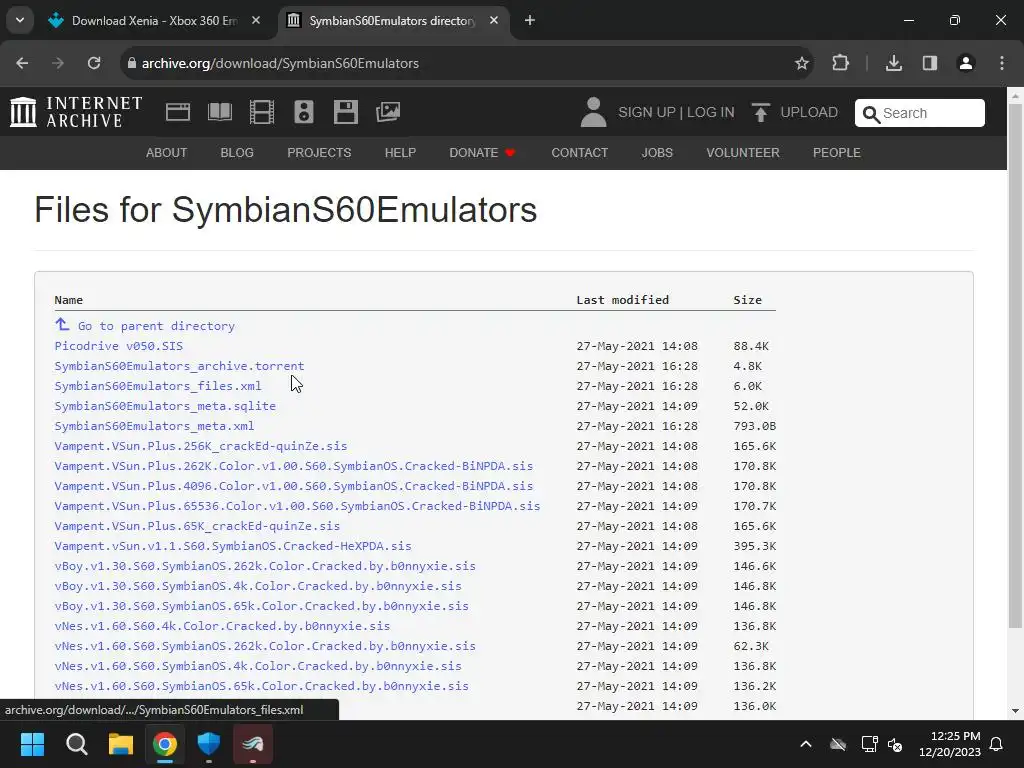Download vNes.v1.60.S60.4k.Color sis file

click(x=222, y=626)
